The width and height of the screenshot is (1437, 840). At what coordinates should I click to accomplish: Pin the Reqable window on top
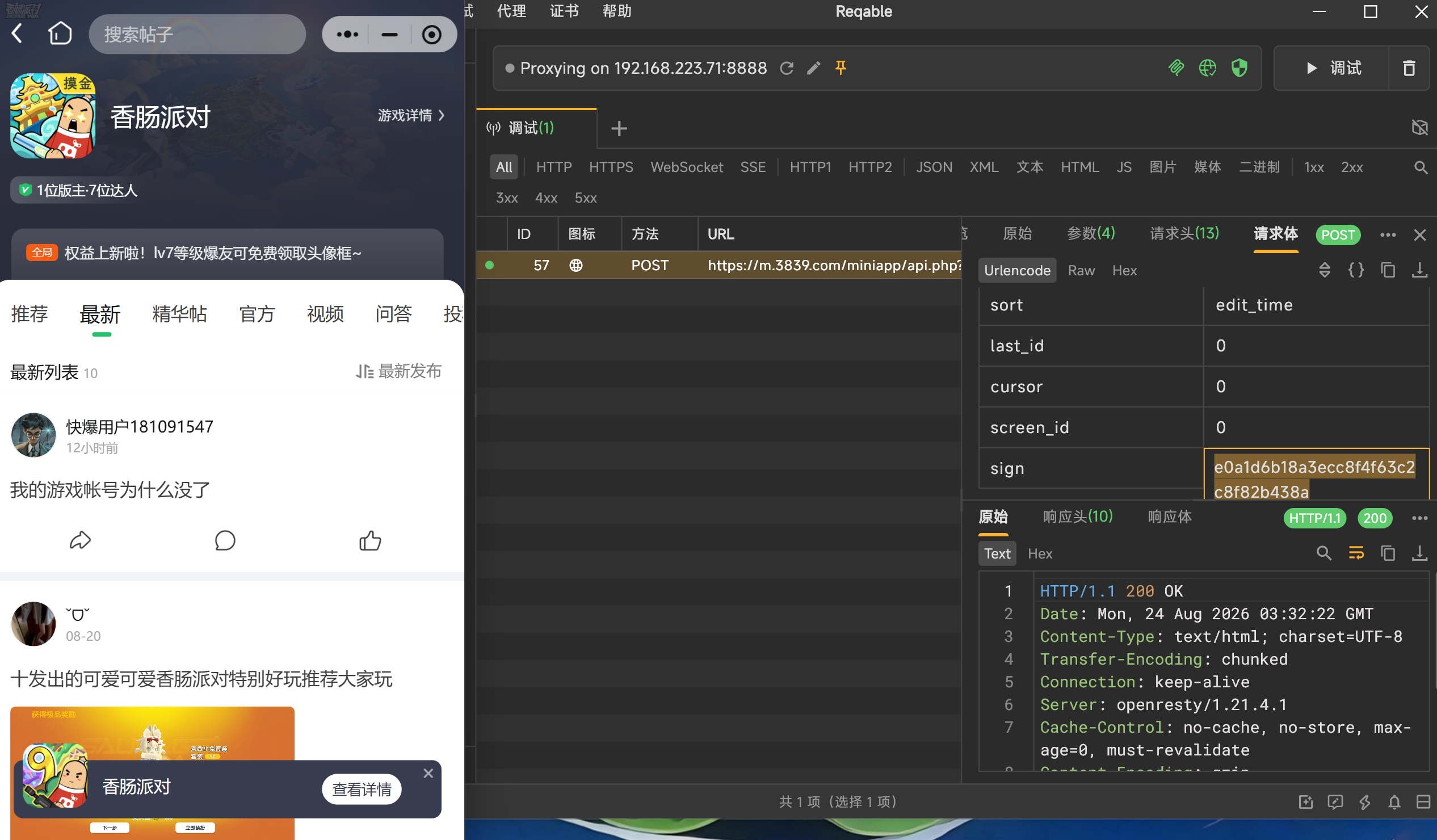pyautogui.click(x=841, y=69)
